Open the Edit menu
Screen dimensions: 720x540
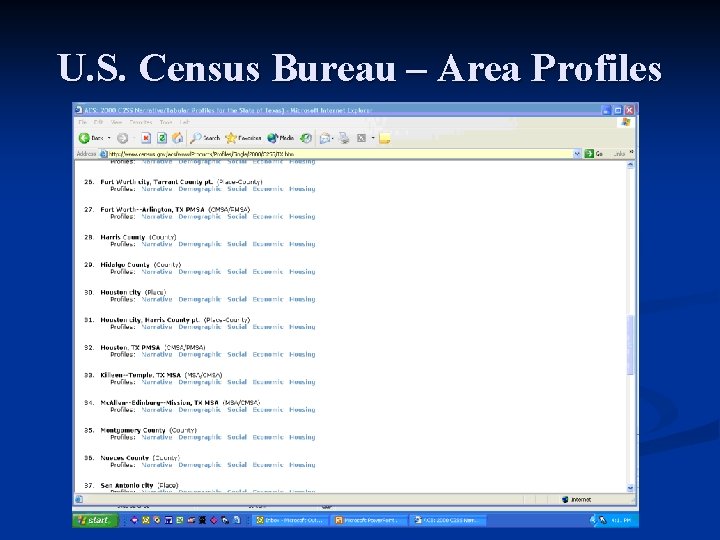coord(98,122)
